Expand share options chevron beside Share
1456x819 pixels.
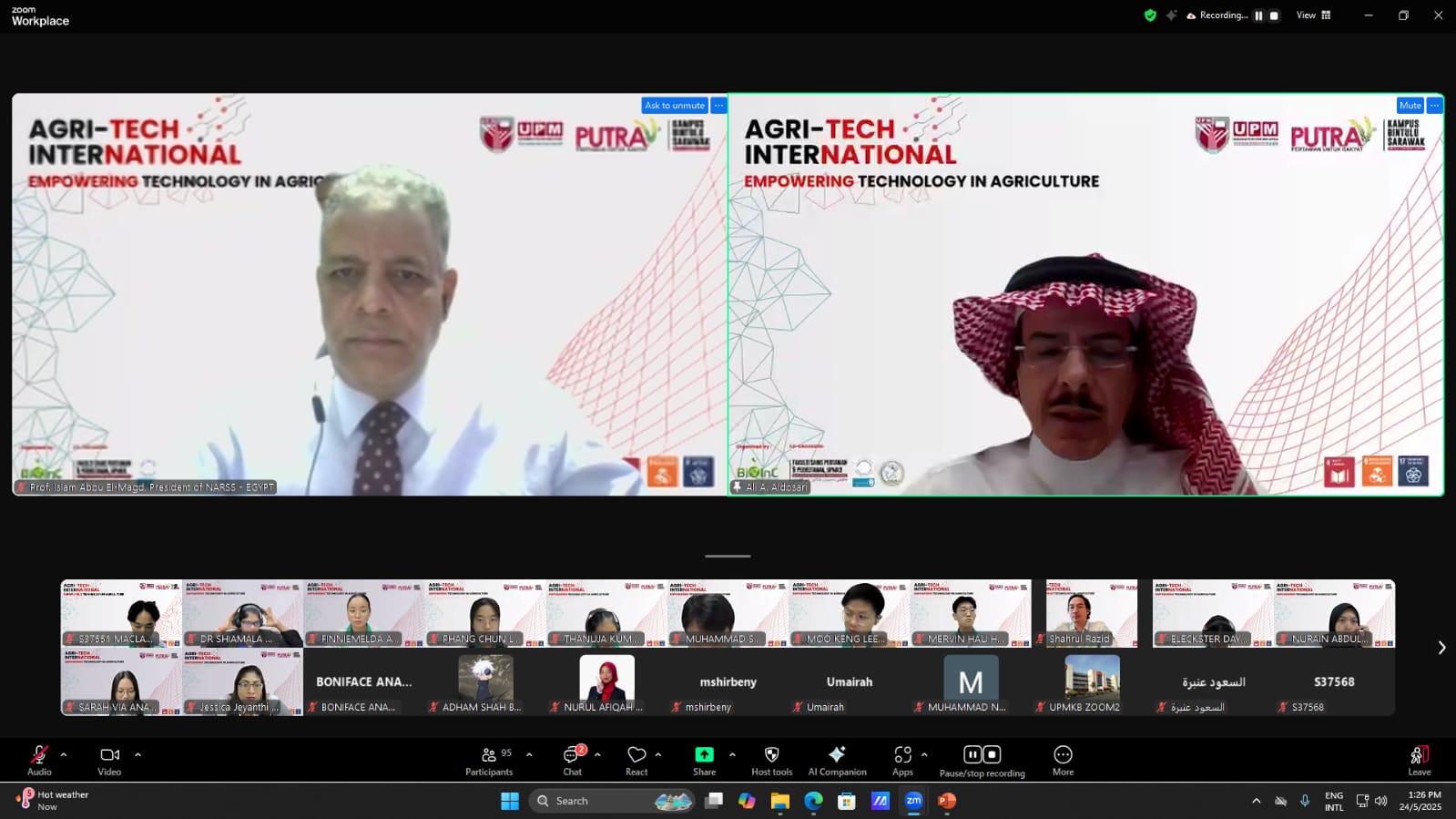[732, 754]
